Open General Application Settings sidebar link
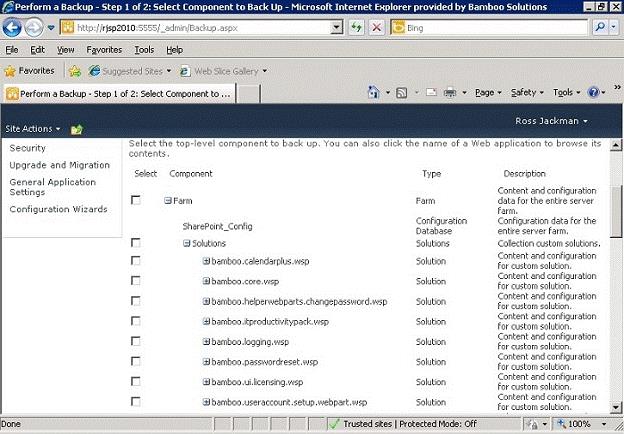The height and width of the screenshot is (434, 624). click(x=53, y=187)
